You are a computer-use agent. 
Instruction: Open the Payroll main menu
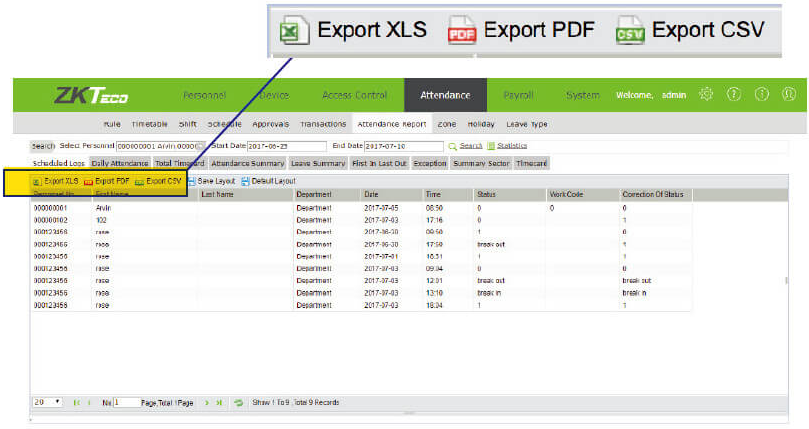(518, 95)
